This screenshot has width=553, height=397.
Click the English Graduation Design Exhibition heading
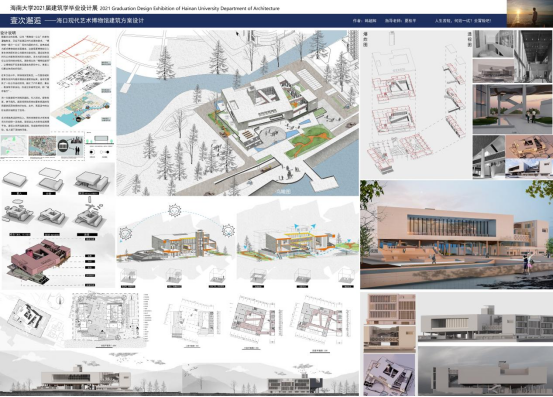[x=190, y=8]
